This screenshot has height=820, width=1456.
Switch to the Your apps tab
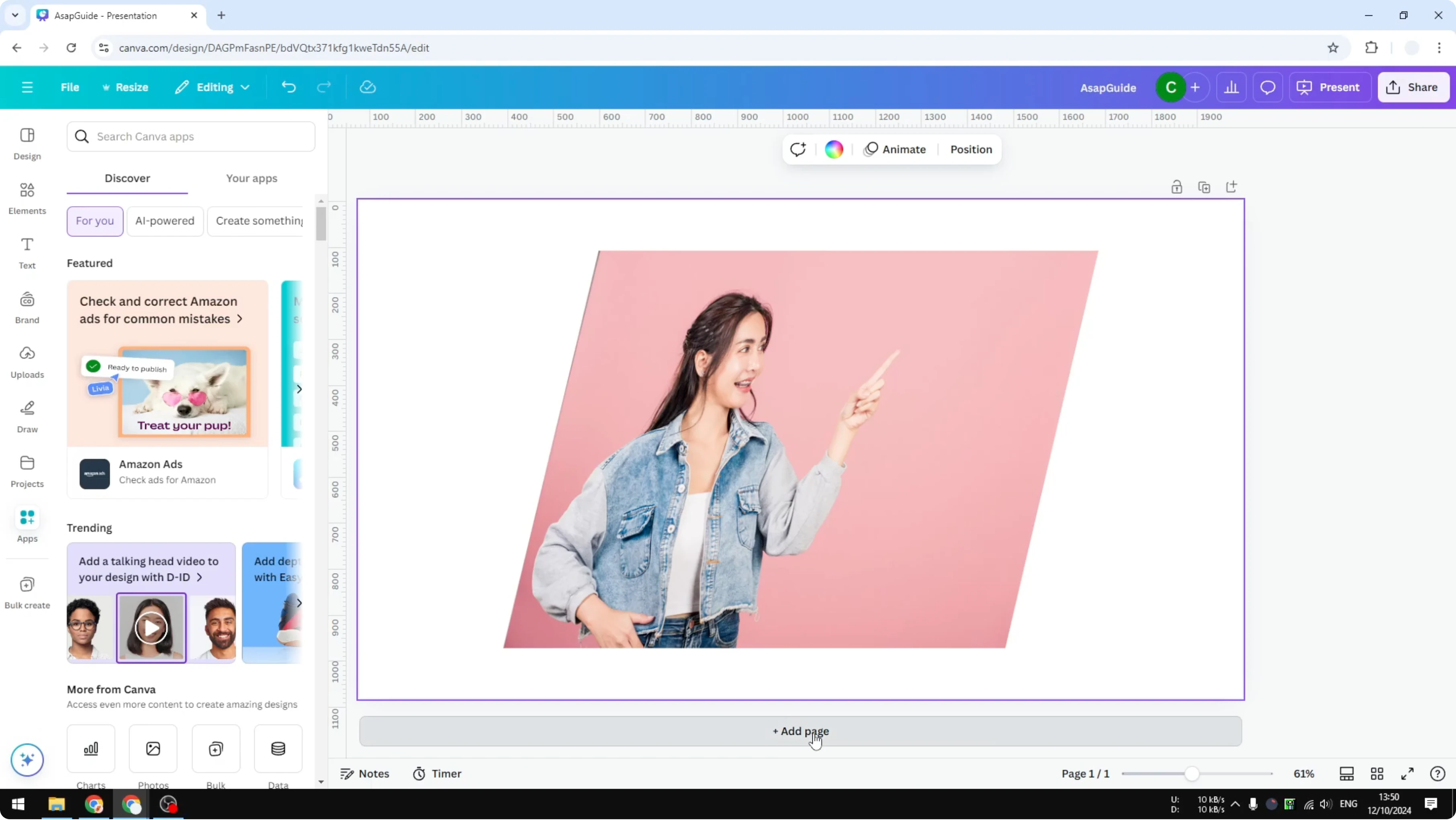tap(252, 178)
